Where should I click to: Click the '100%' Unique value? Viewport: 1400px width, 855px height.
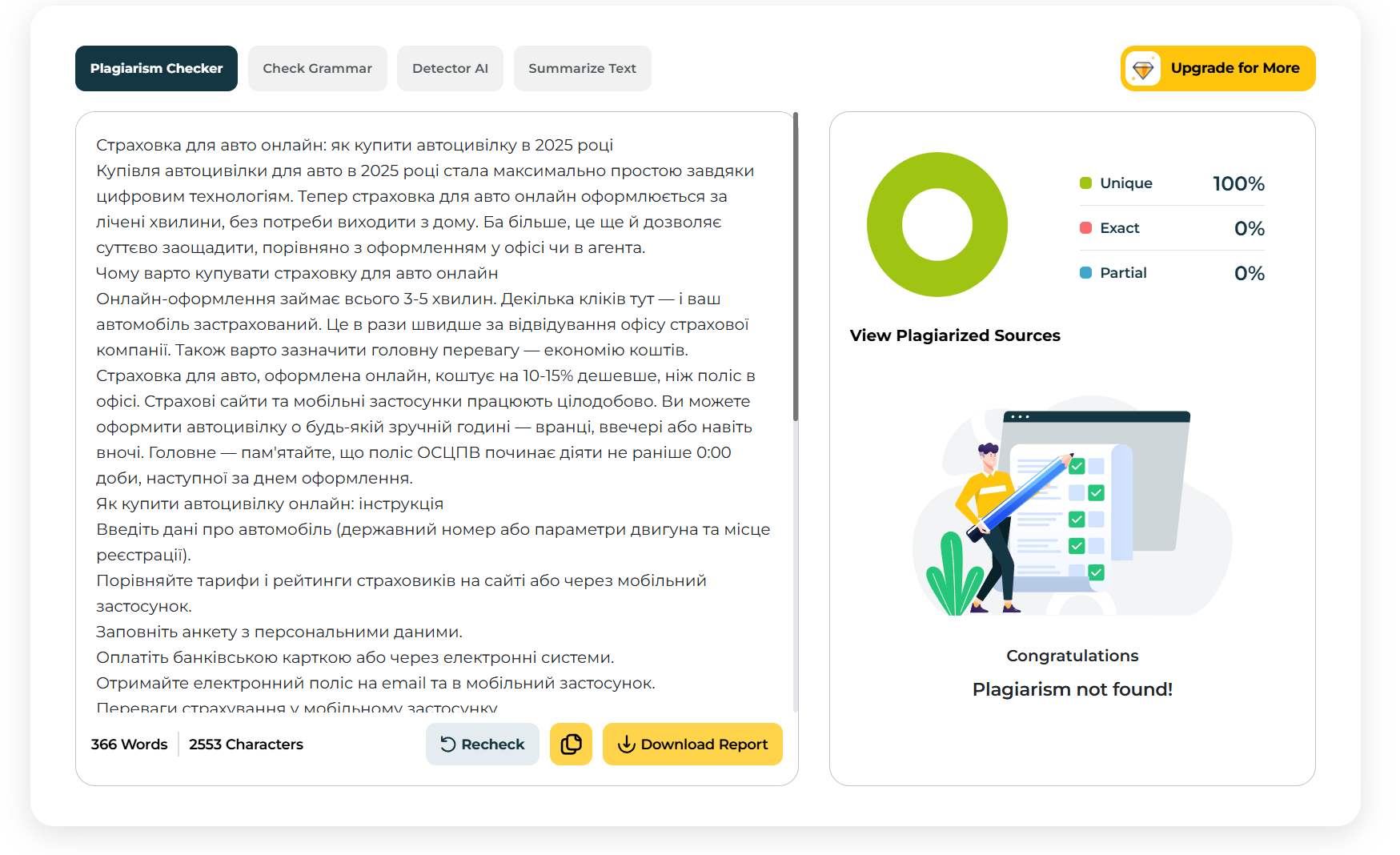coord(1238,183)
